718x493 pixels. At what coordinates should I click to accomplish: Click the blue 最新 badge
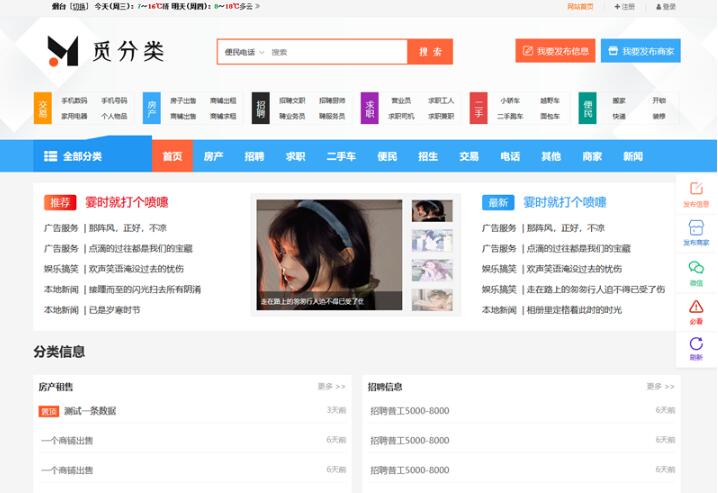coord(498,202)
